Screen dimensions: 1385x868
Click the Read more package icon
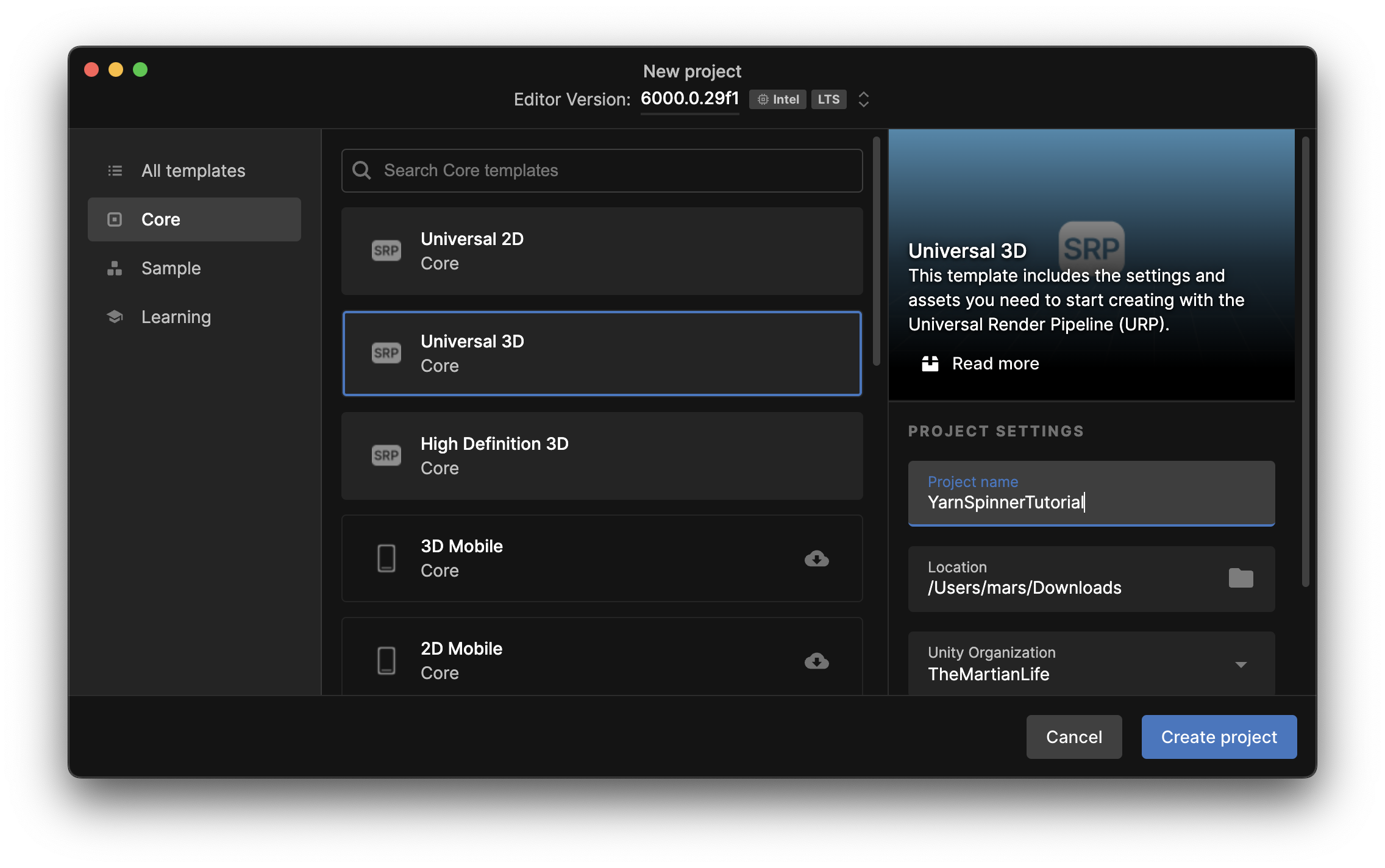(x=930, y=363)
